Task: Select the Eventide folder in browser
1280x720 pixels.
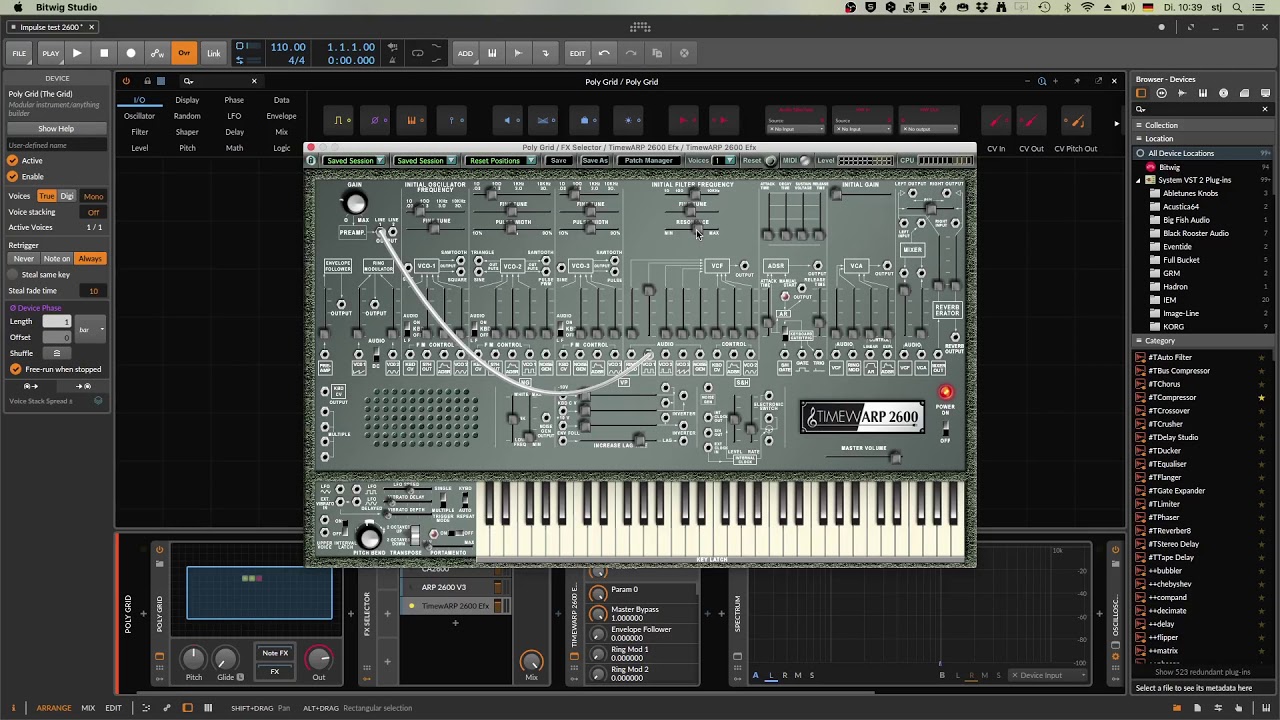Action: (1177, 247)
